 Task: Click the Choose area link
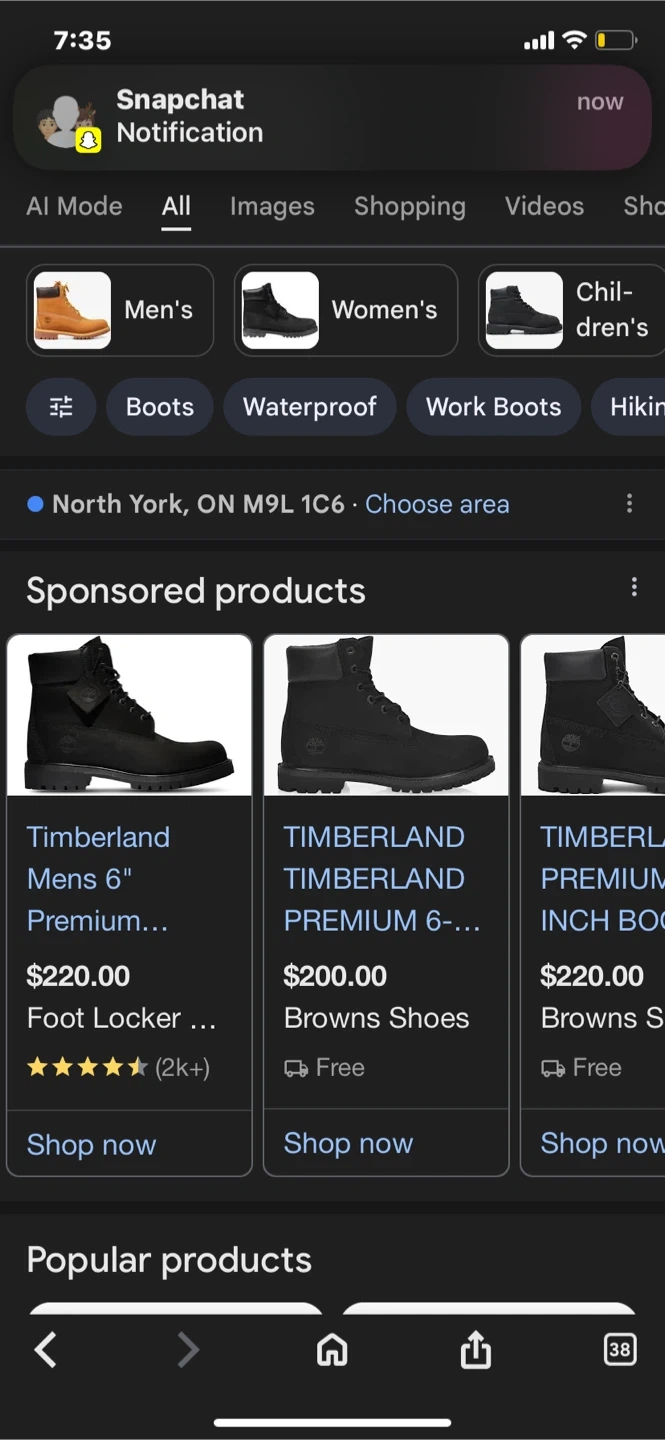point(437,504)
